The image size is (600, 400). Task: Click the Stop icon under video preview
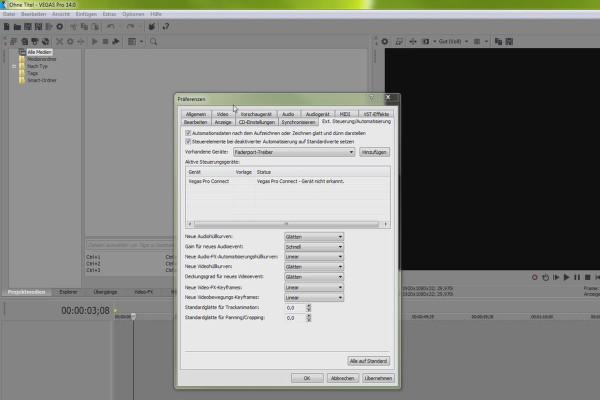[588, 277]
